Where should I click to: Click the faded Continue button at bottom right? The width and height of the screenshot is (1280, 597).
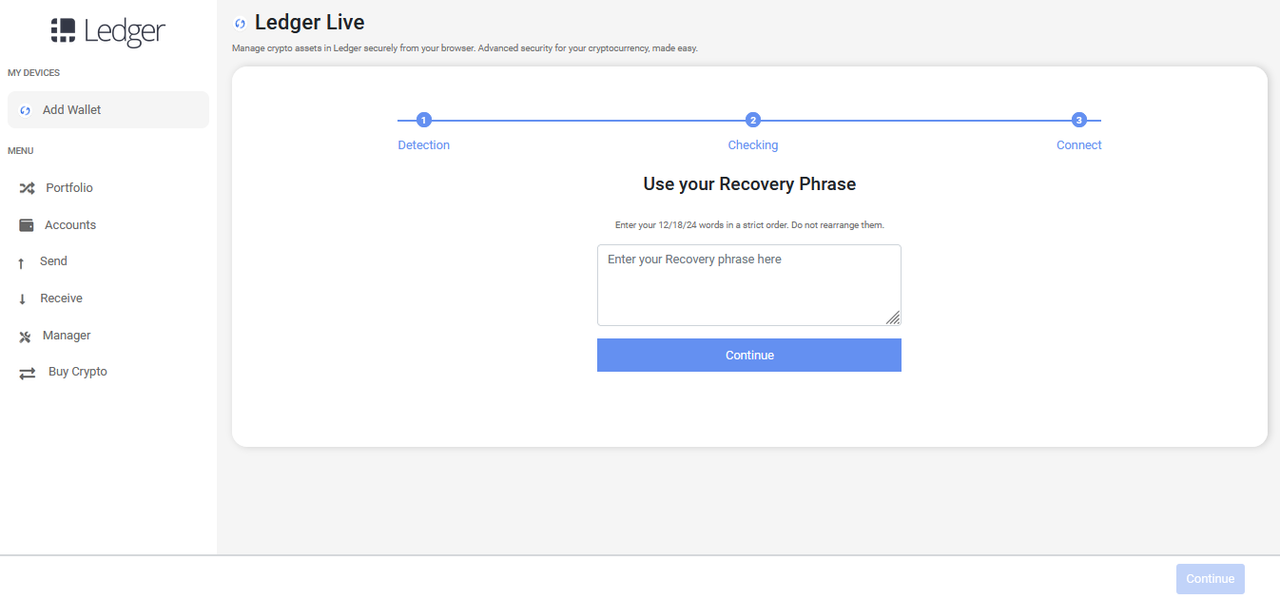(1210, 579)
